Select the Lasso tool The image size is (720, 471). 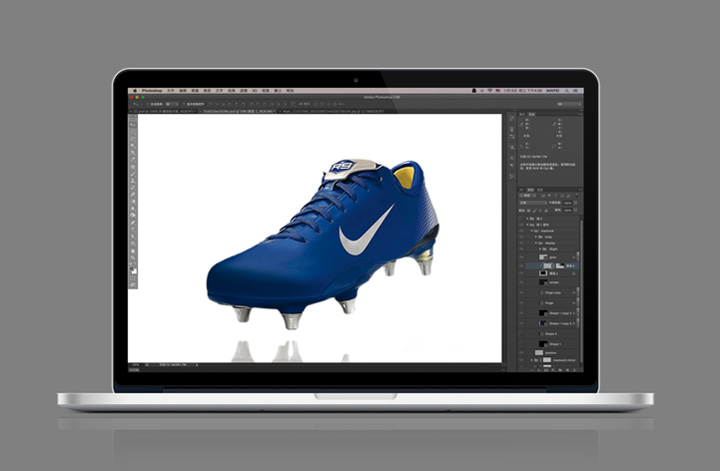click(x=133, y=138)
